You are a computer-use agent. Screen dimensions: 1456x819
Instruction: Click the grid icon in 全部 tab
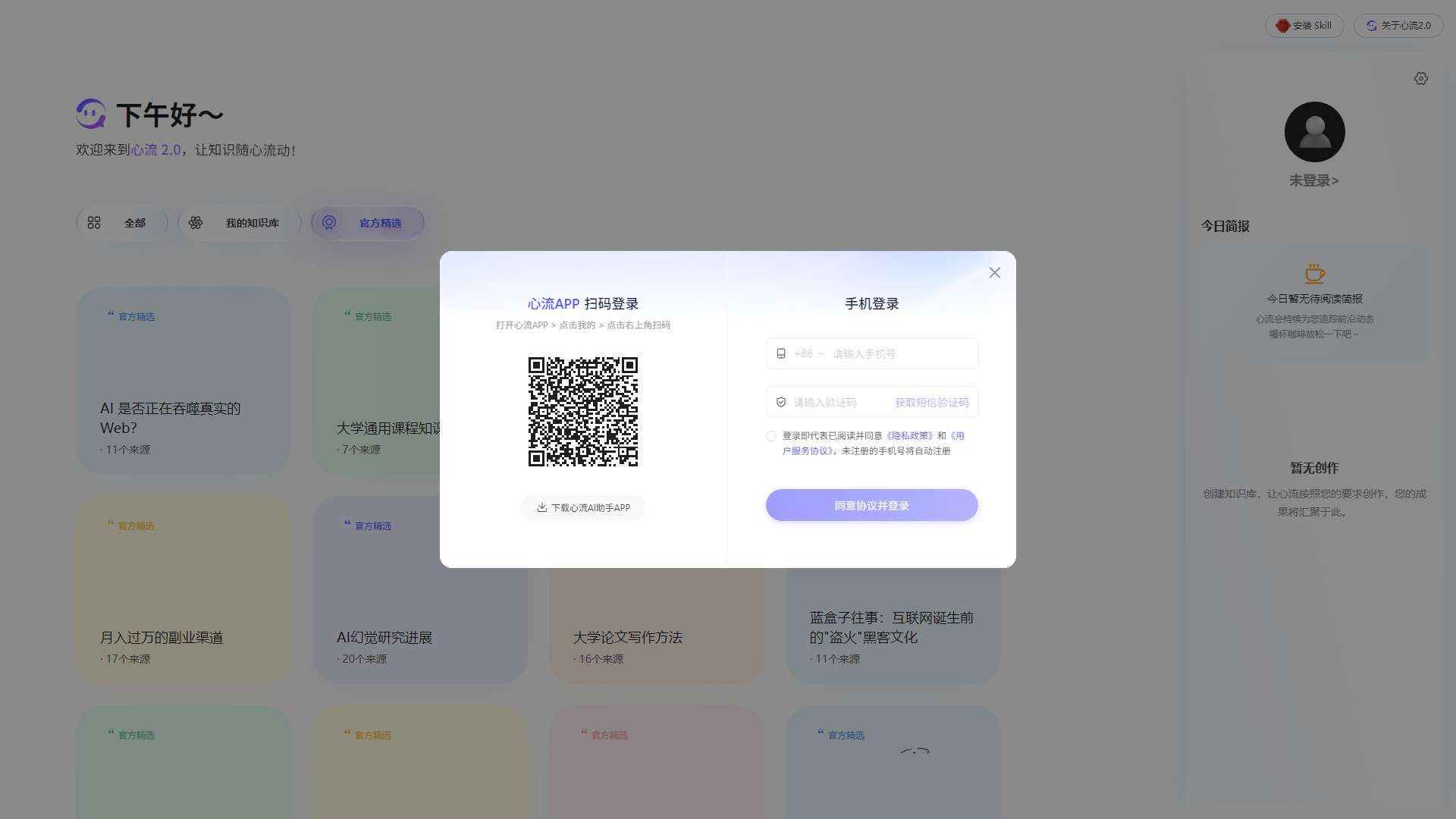click(x=94, y=223)
